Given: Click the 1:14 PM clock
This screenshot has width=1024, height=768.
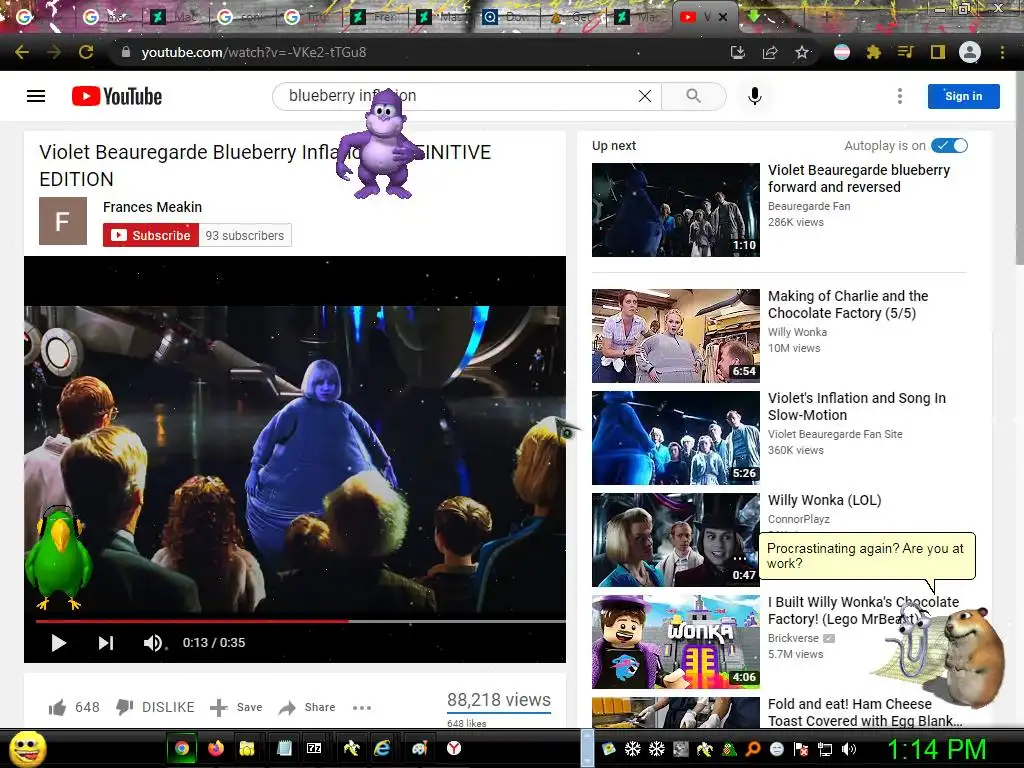Looking at the screenshot, I should (936, 749).
